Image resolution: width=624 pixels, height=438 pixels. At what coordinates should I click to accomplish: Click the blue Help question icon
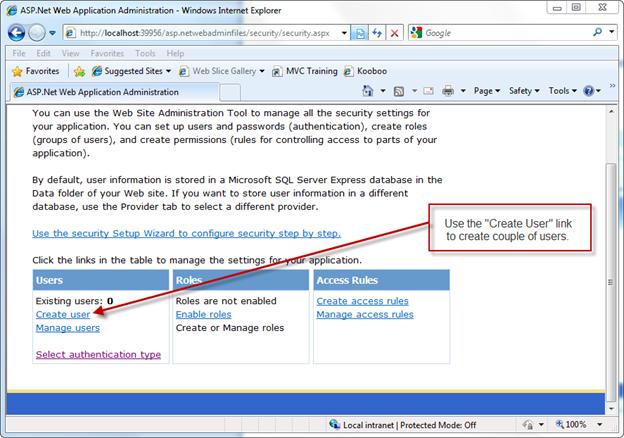[x=589, y=91]
